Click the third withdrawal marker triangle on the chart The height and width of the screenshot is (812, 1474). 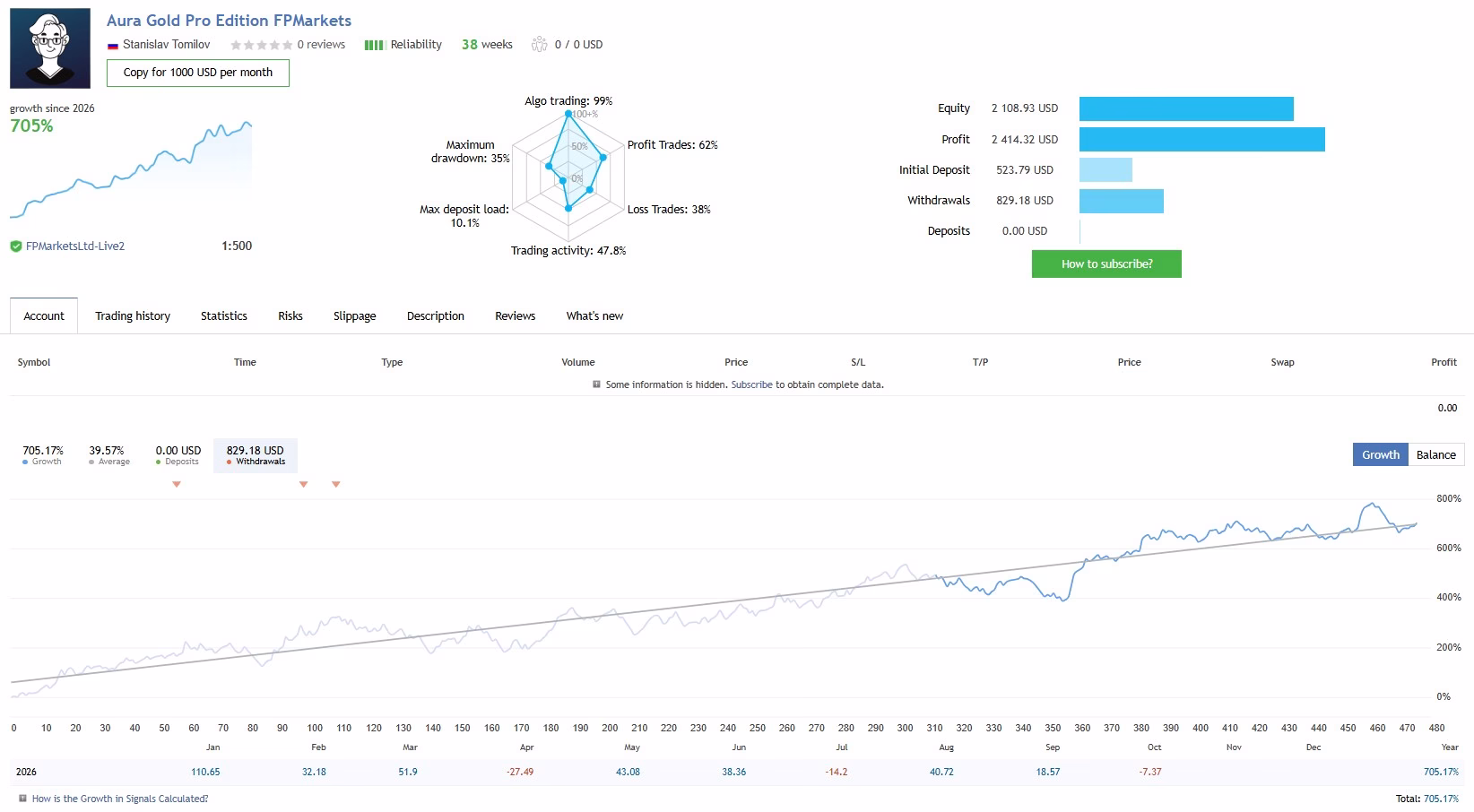(336, 484)
